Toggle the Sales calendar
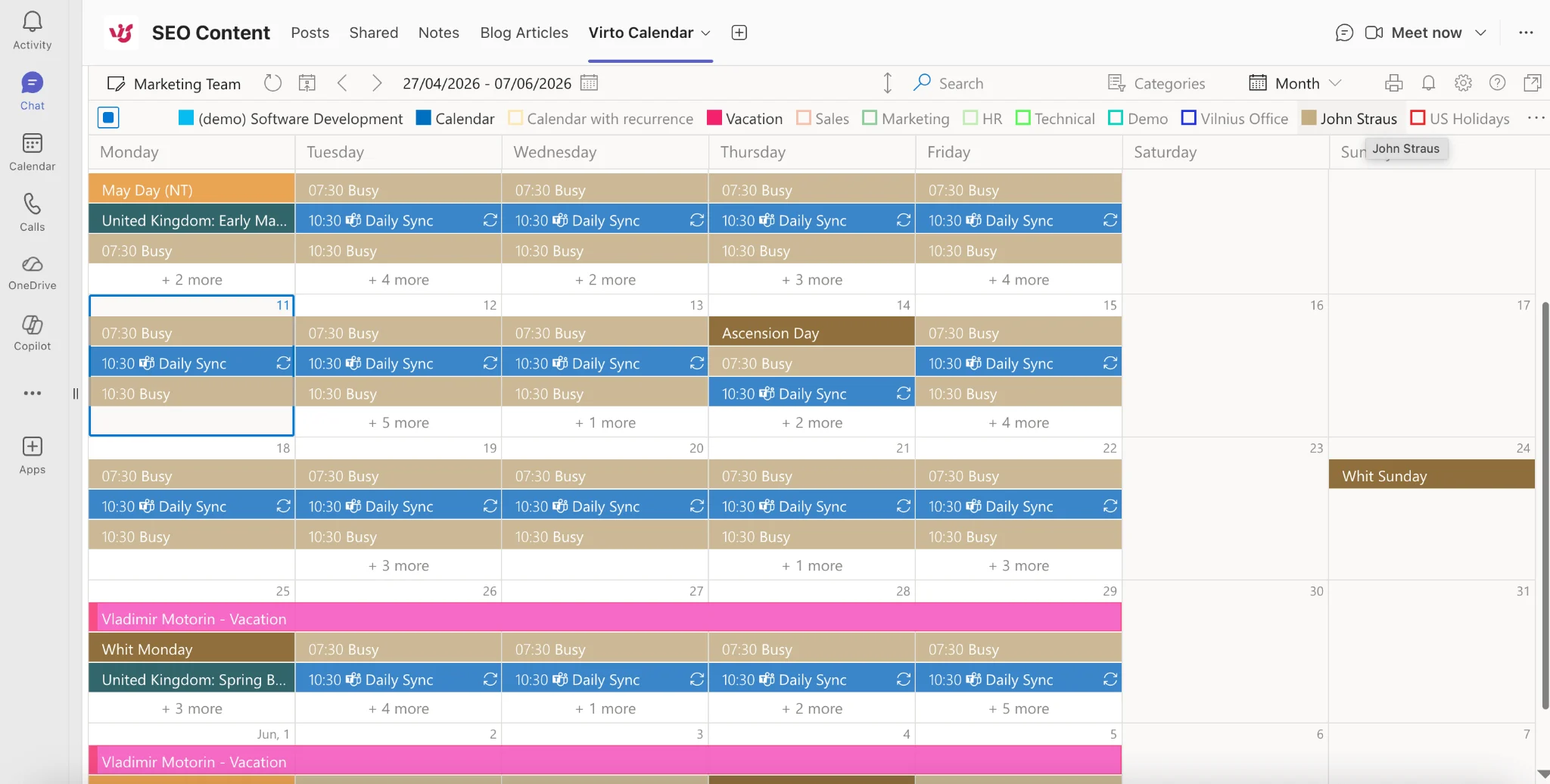Image resolution: width=1550 pixels, height=784 pixels. (823, 119)
